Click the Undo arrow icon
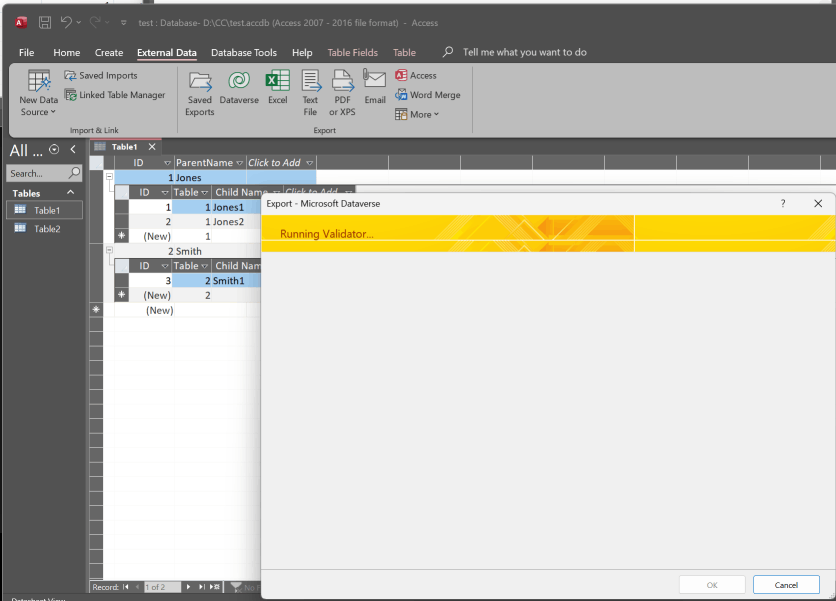The image size is (836, 601). click(66, 22)
